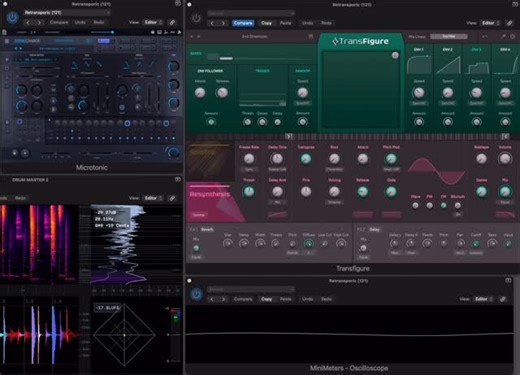Click the Microtonic play transport button

click(x=25, y=153)
